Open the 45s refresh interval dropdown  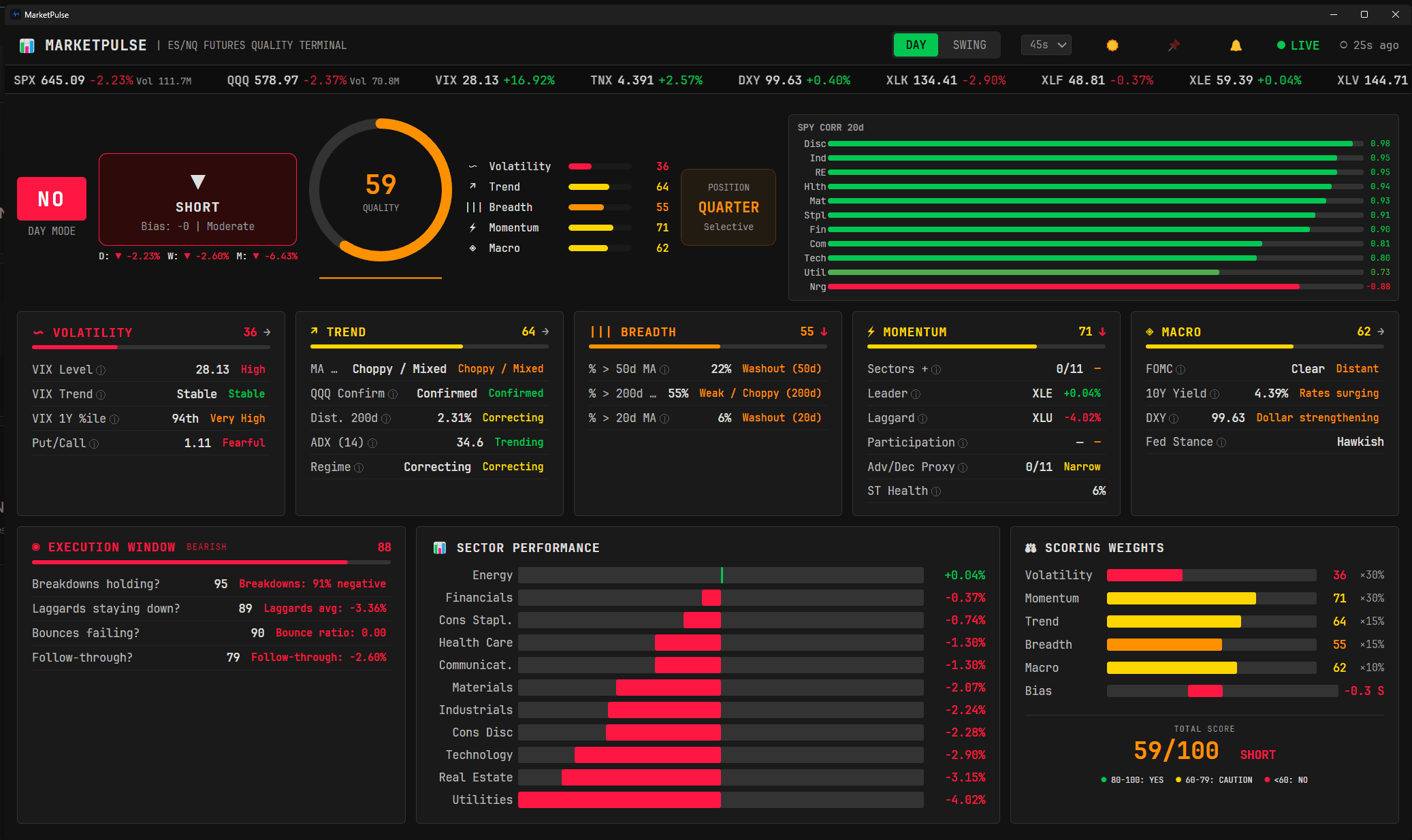1046,45
